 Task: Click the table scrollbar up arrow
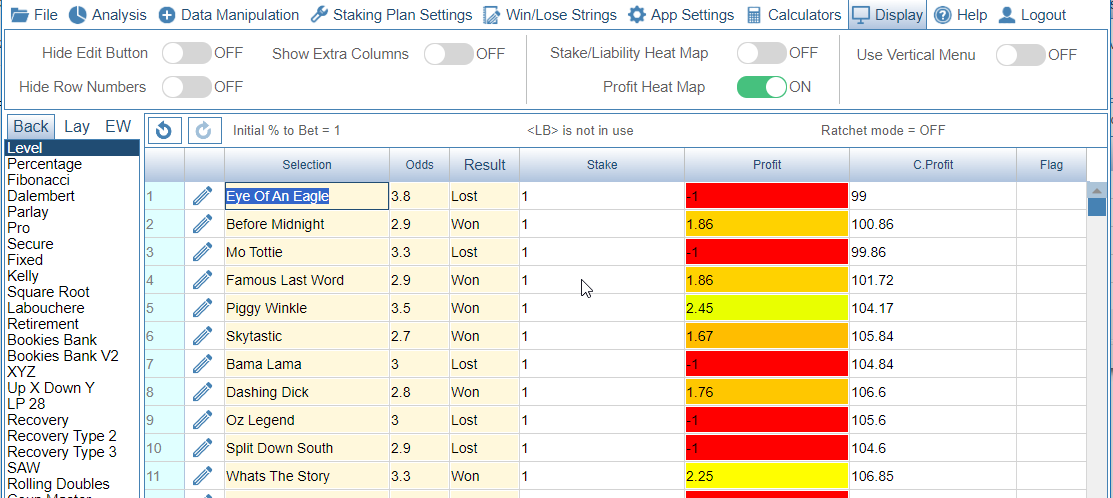(1096, 190)
